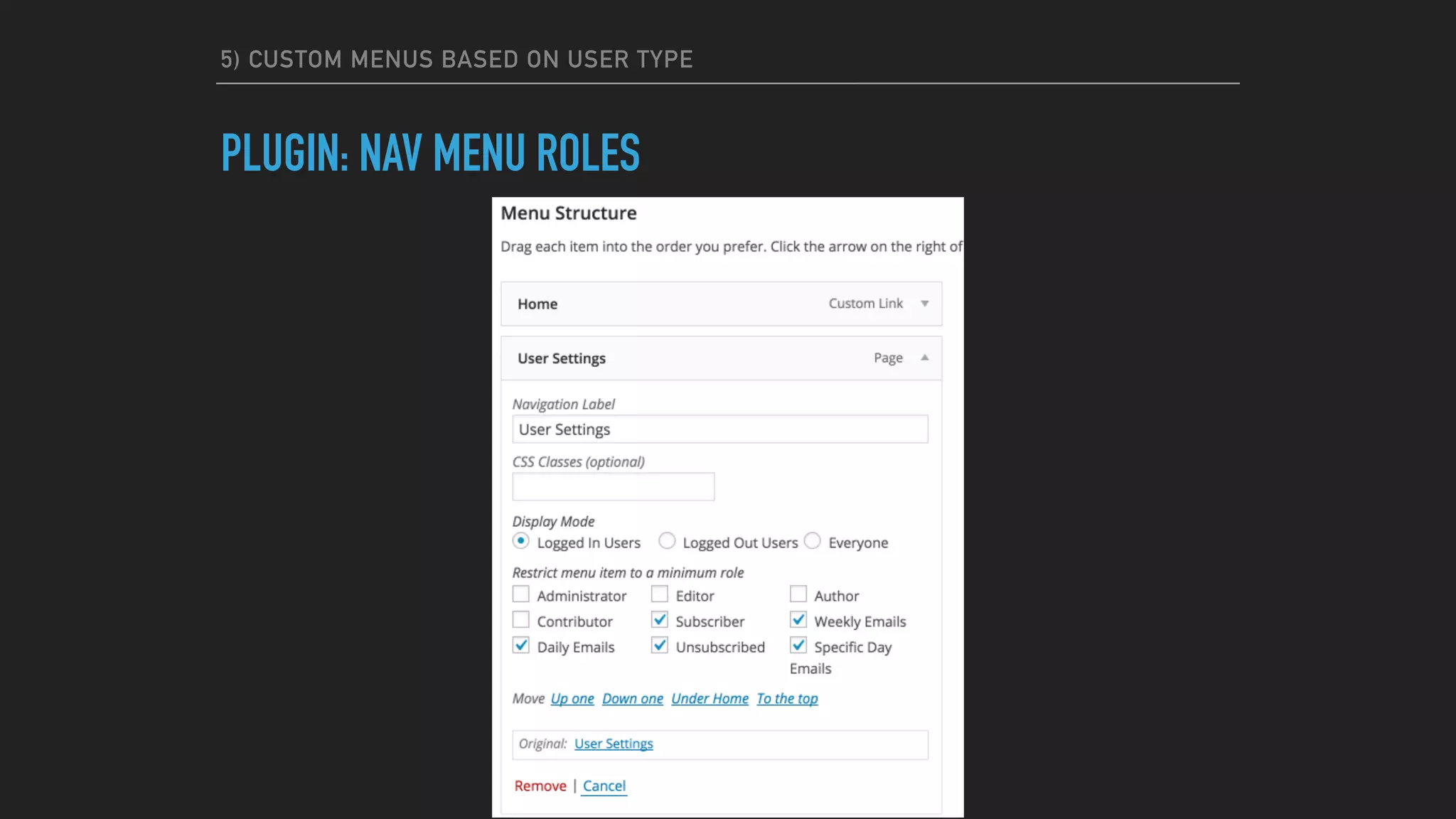The image size is (1456, 819).
Task: Check the Editor role checkbox
Action: [659, 594]
